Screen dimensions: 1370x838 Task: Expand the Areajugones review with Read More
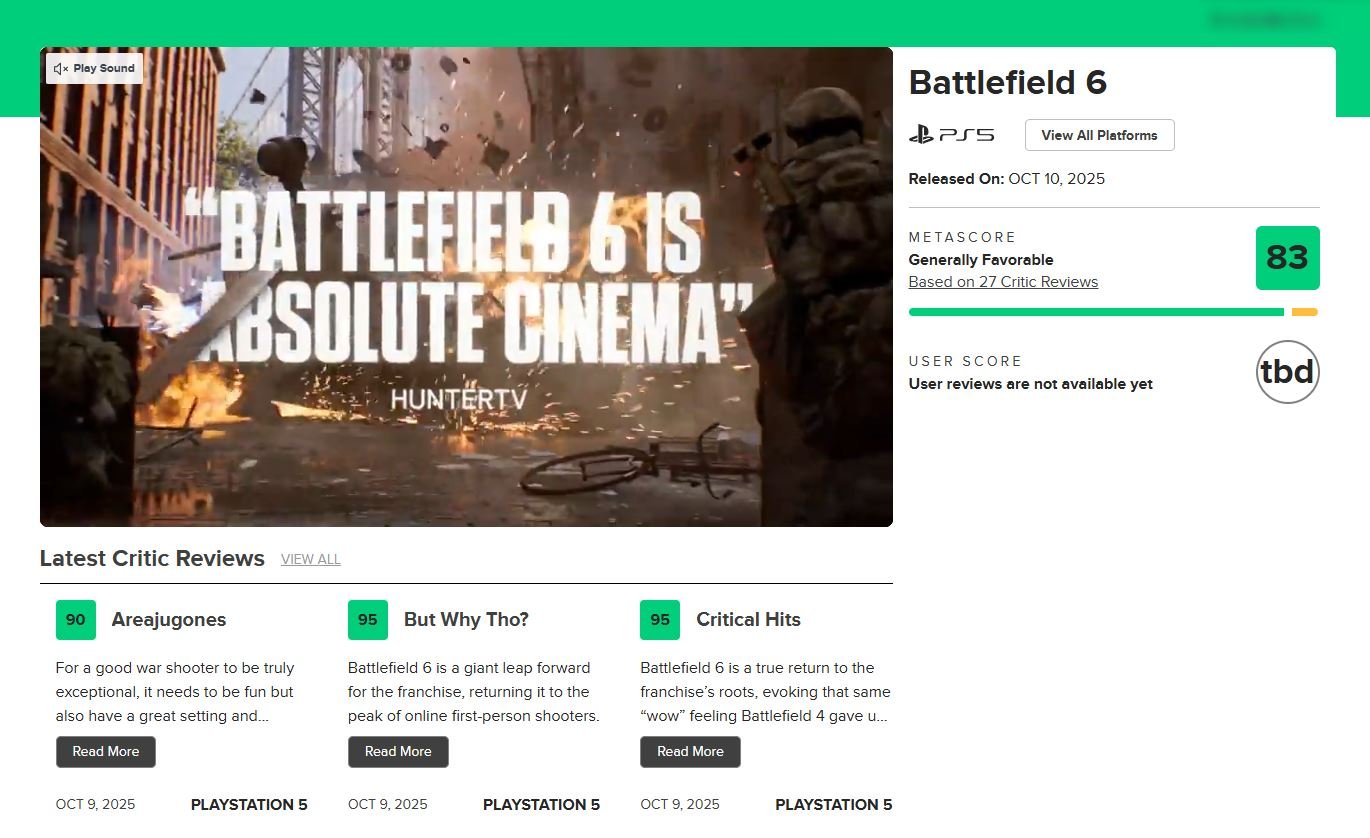tap(106, 752)
